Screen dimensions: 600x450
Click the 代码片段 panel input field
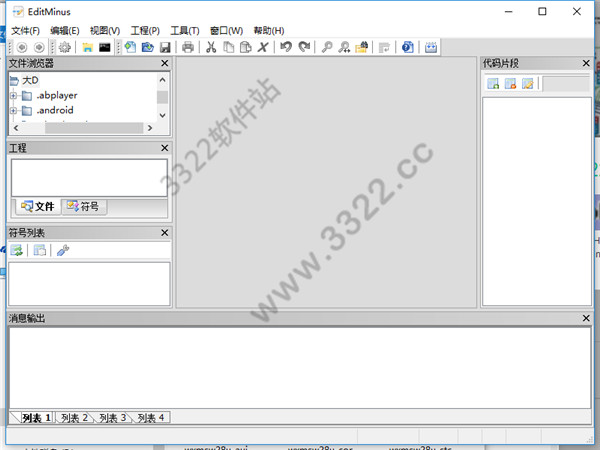[566, 83]
